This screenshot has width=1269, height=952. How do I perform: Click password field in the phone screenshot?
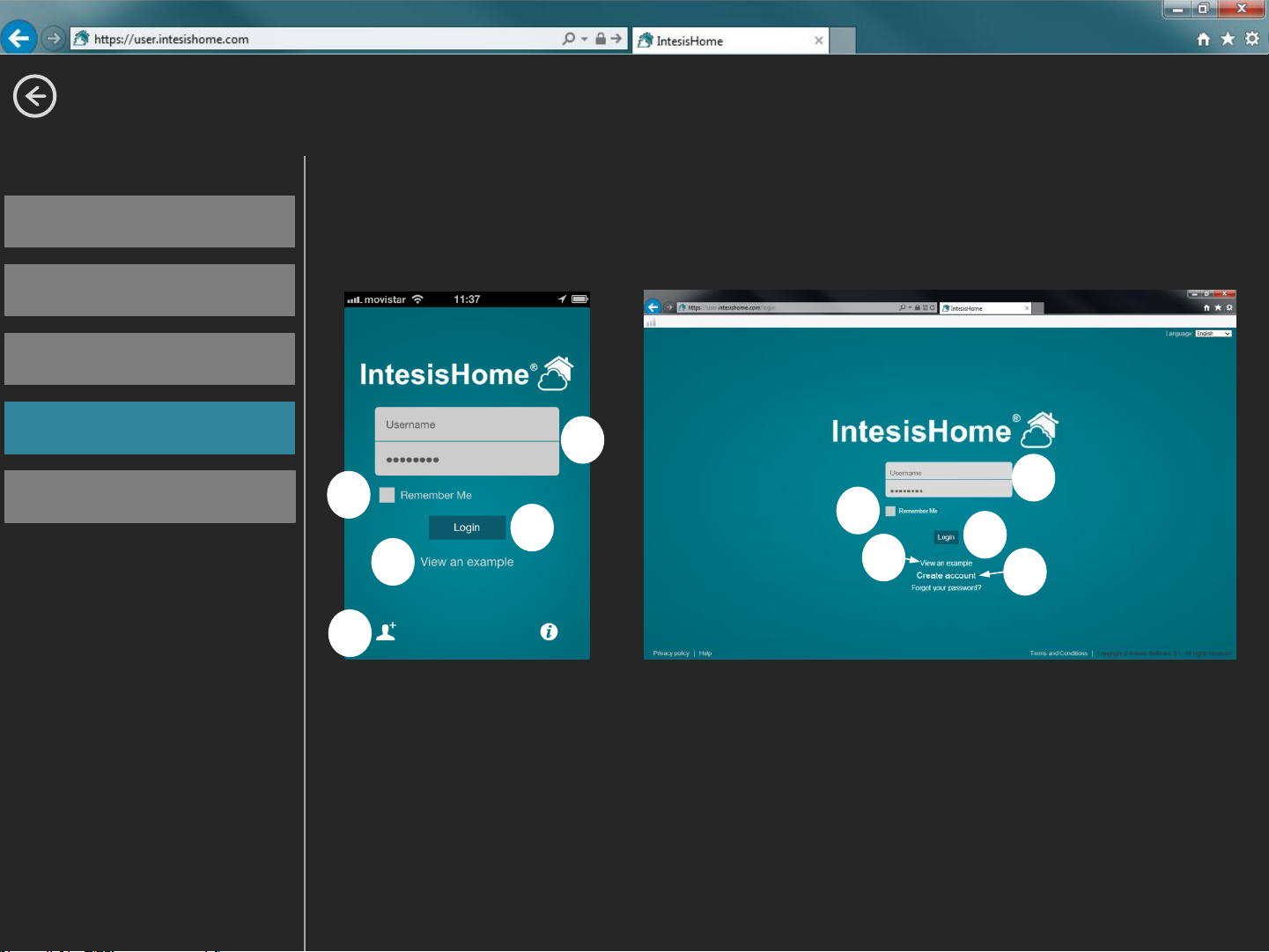[467, 459]
